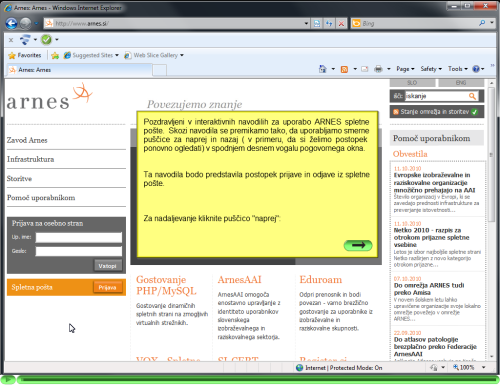The width and height of the screenshot is (500, 386).
Task: Go back with the browser Back arrow
Action: coord(12,23)
